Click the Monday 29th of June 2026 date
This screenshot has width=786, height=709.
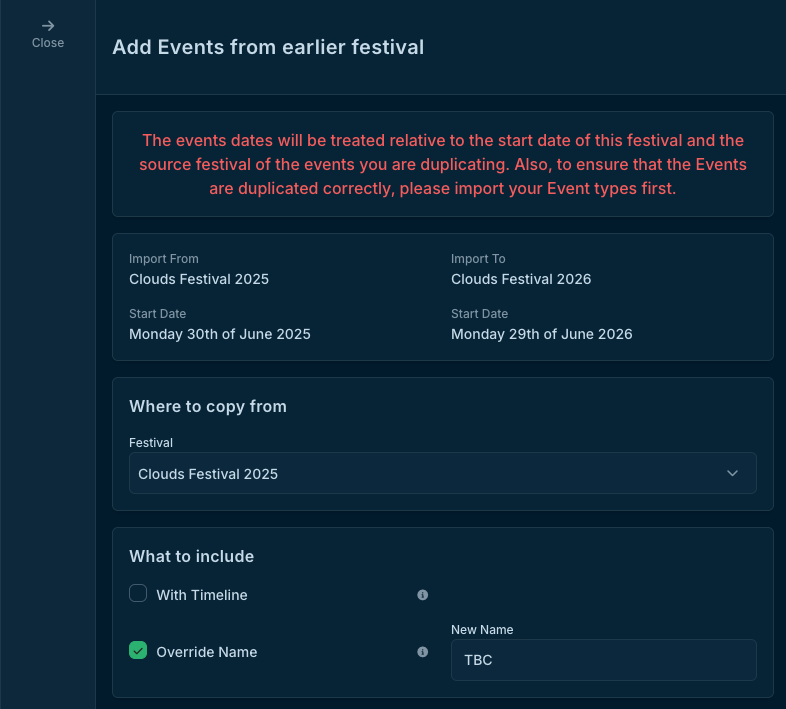[542, 334]
